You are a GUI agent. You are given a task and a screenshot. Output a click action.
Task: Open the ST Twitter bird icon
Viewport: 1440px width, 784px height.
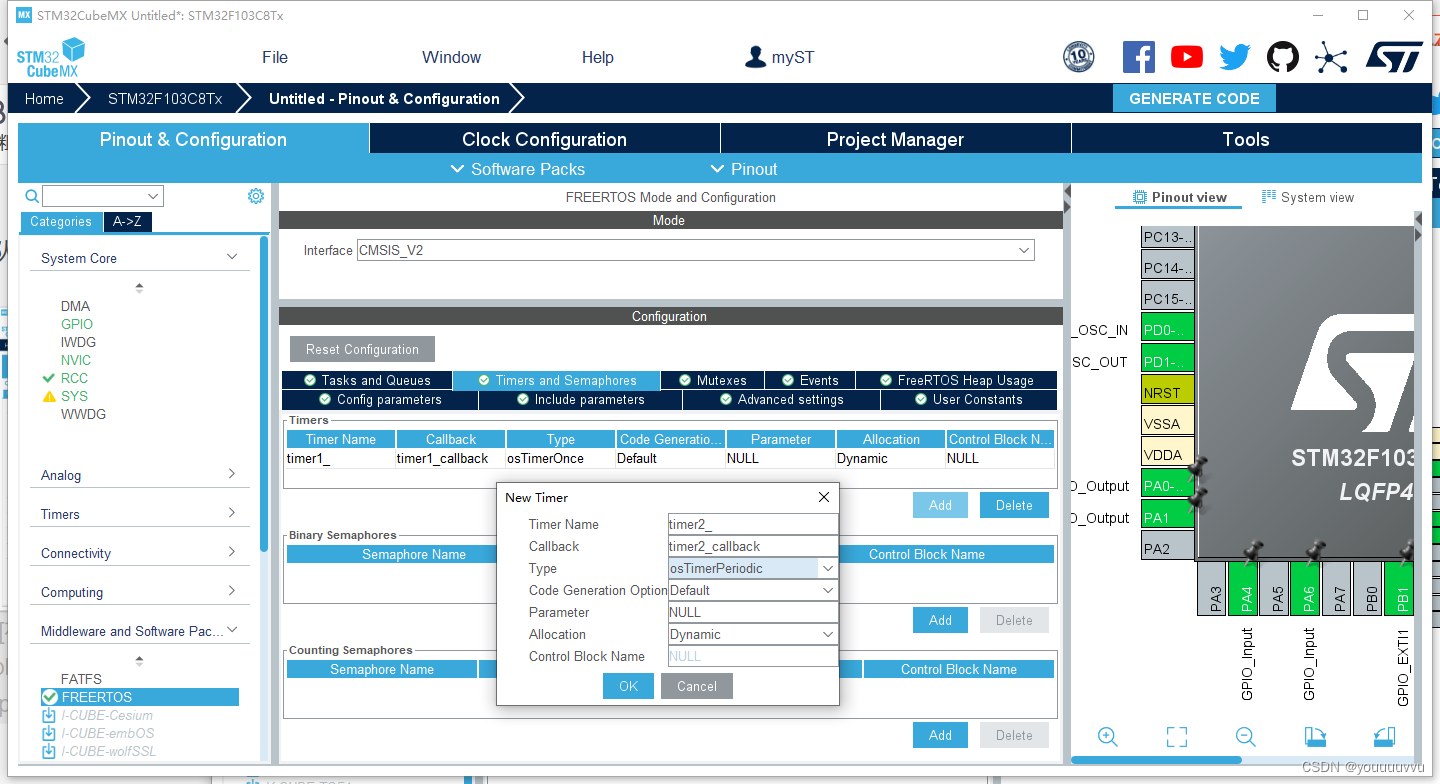(1235, 57)
